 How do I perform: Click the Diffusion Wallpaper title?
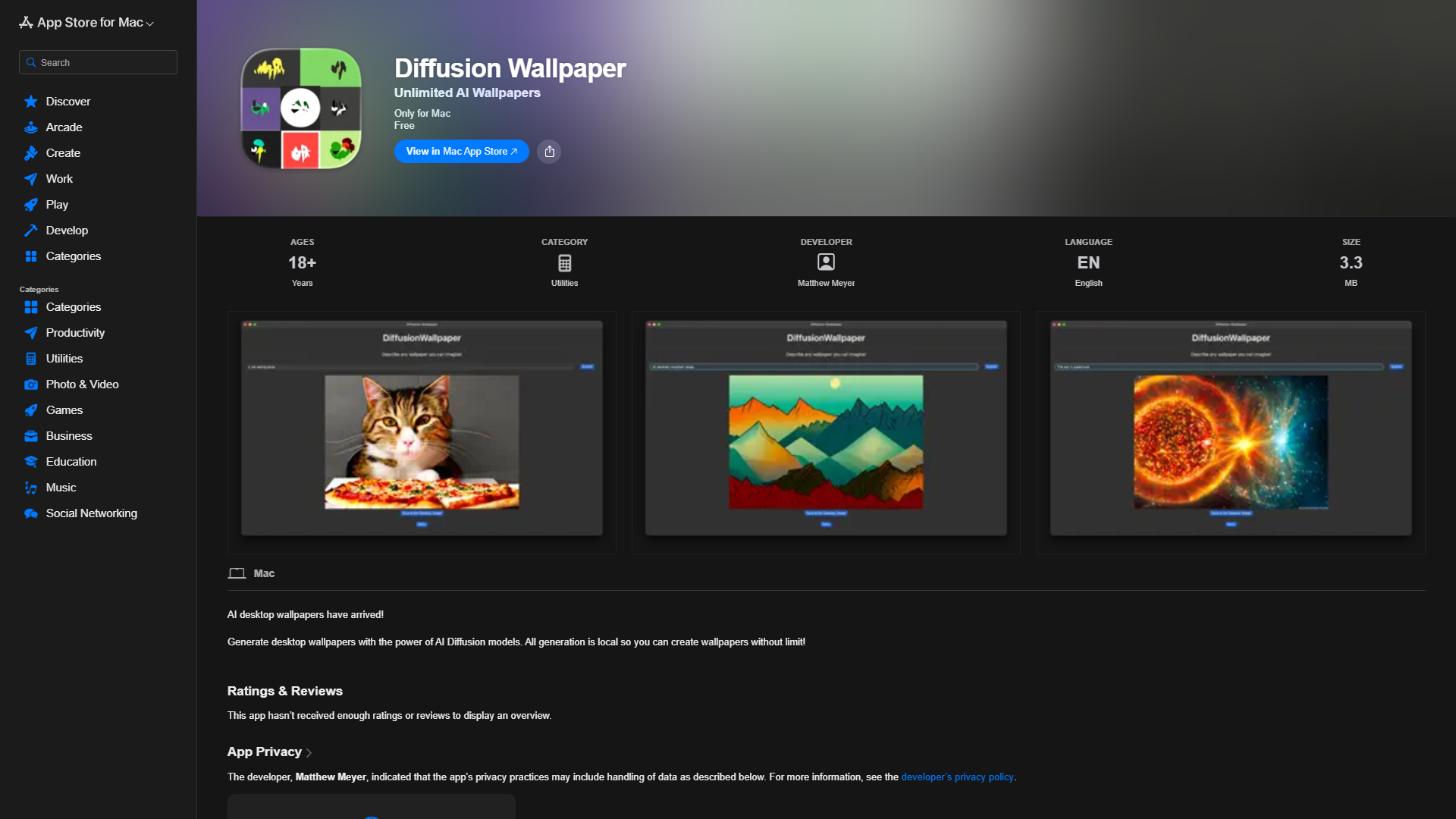coord(510,68)
